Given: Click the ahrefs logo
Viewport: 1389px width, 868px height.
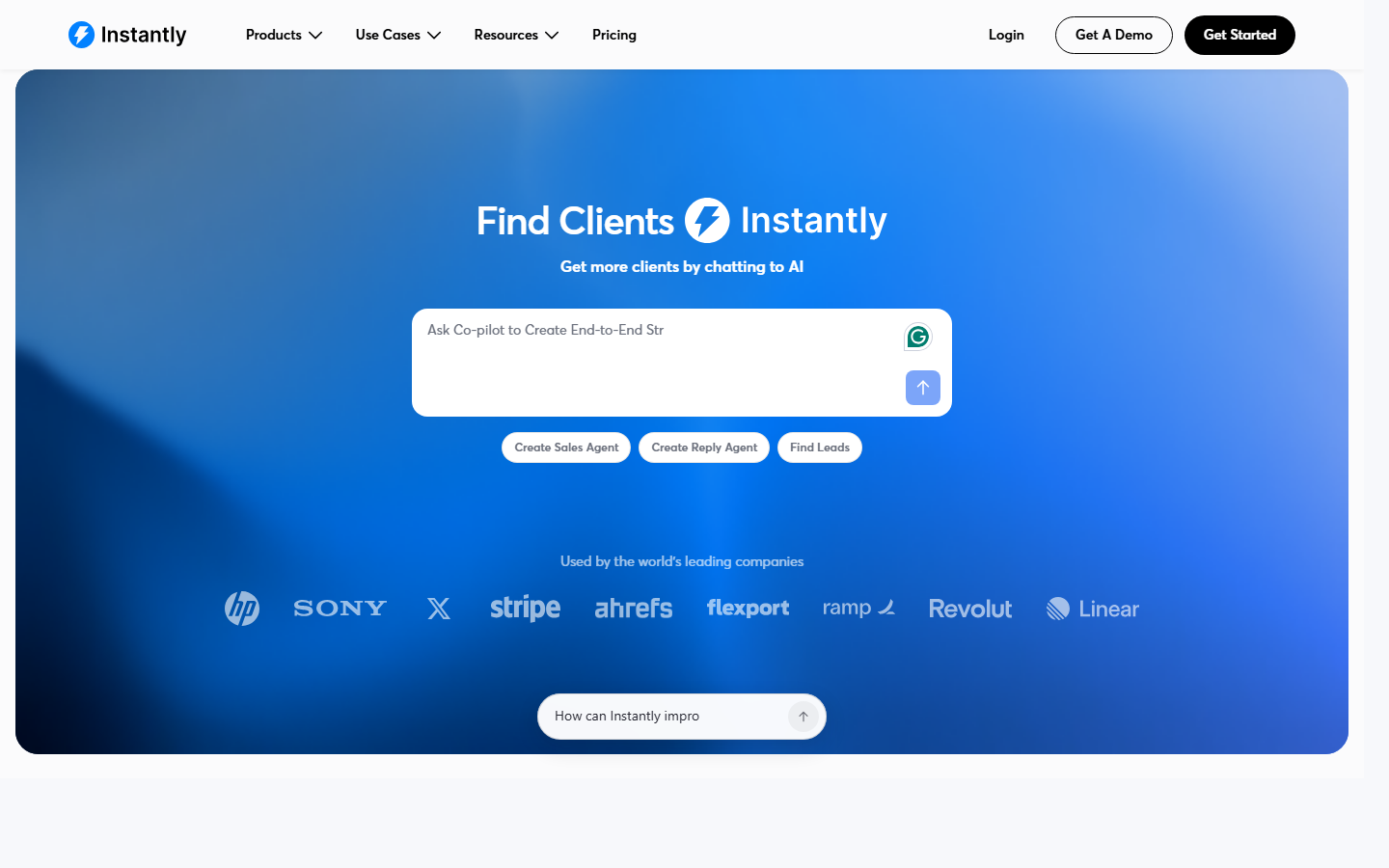Looking at the screenshot, I should pyautogui.click(x=634, y=609).
